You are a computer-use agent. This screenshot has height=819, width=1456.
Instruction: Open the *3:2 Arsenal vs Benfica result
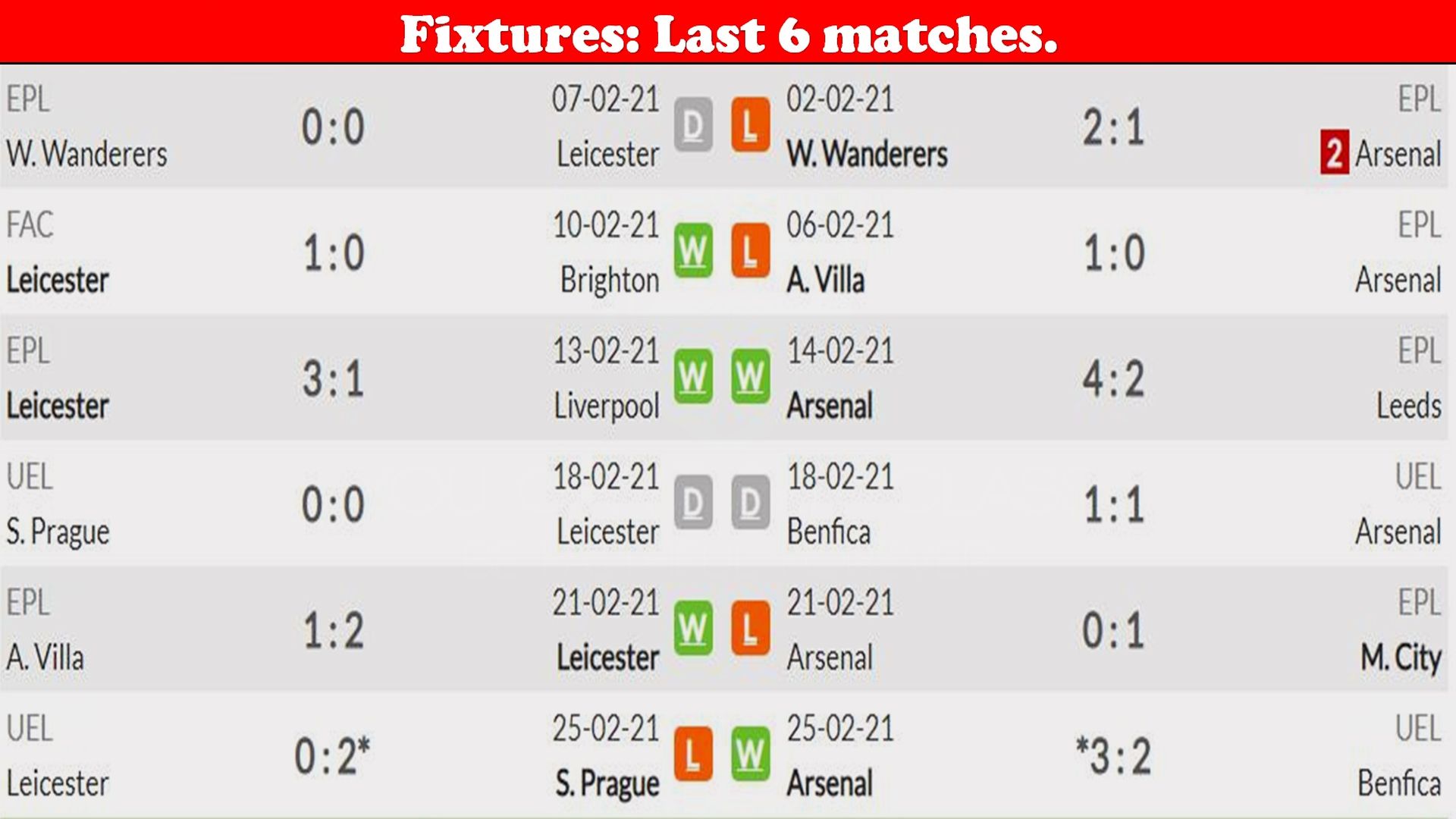(x=1113, y=755)
